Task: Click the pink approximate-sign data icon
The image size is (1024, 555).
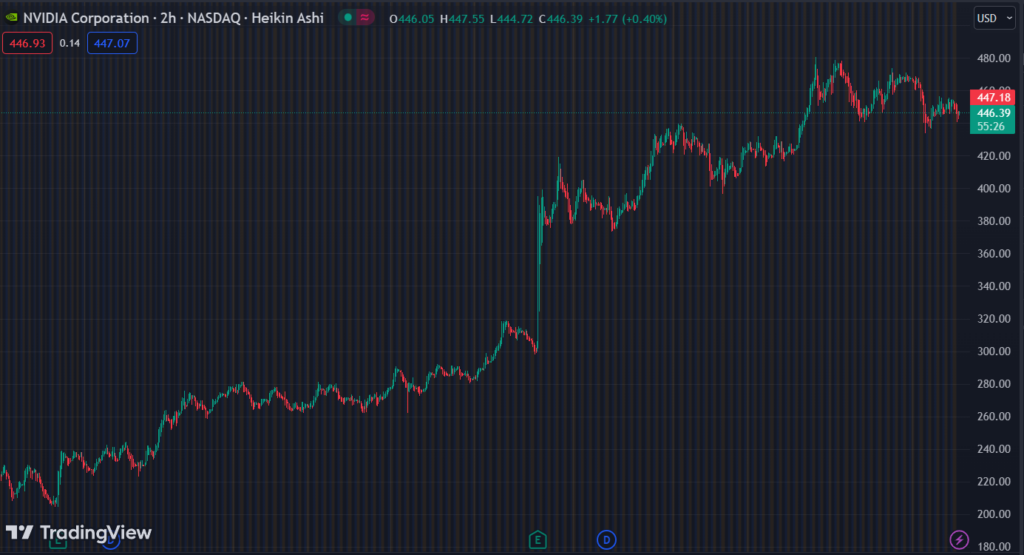Action: (x=364, y=18)
